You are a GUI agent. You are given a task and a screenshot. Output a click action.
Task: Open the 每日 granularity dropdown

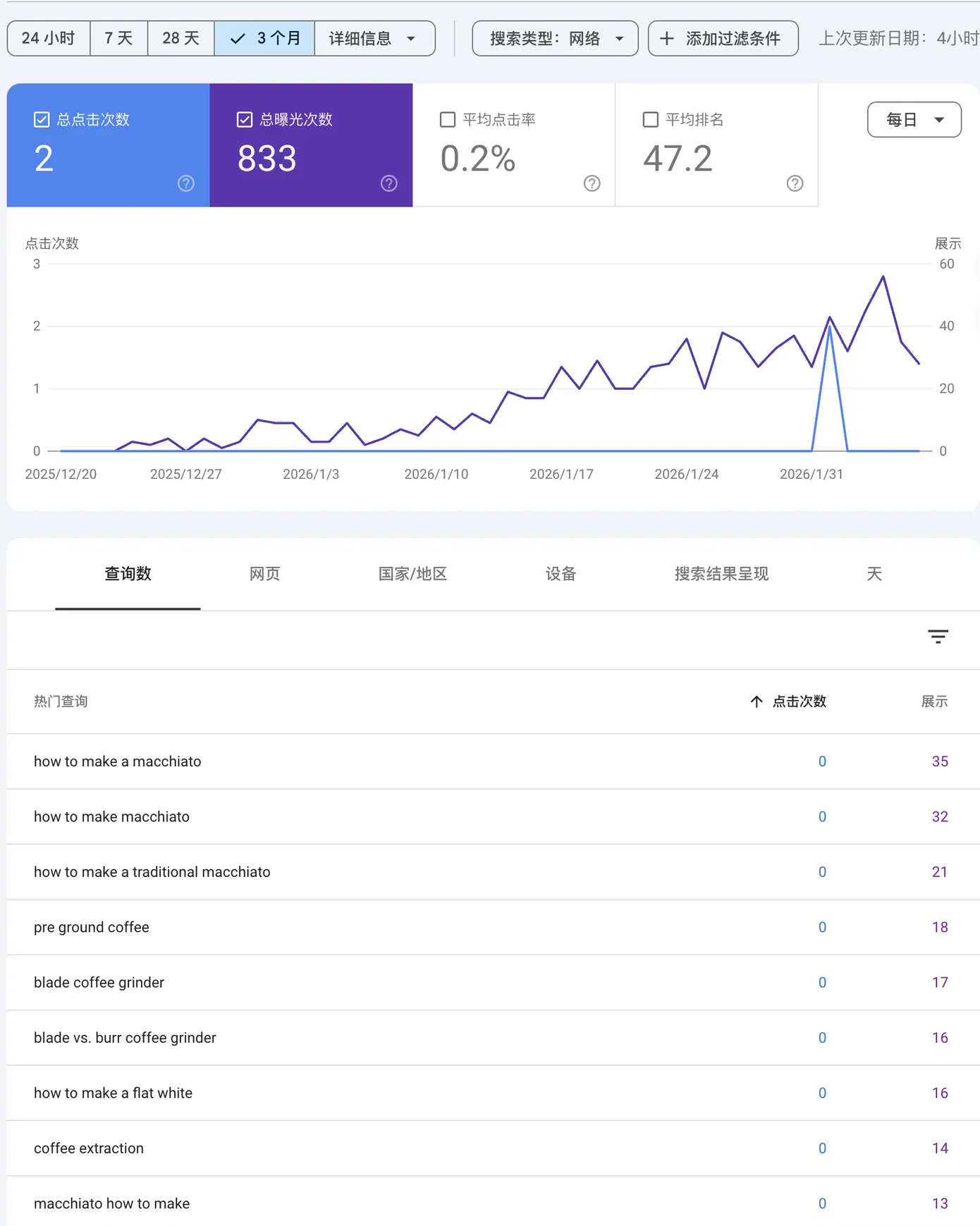click(x=914, y=119)
